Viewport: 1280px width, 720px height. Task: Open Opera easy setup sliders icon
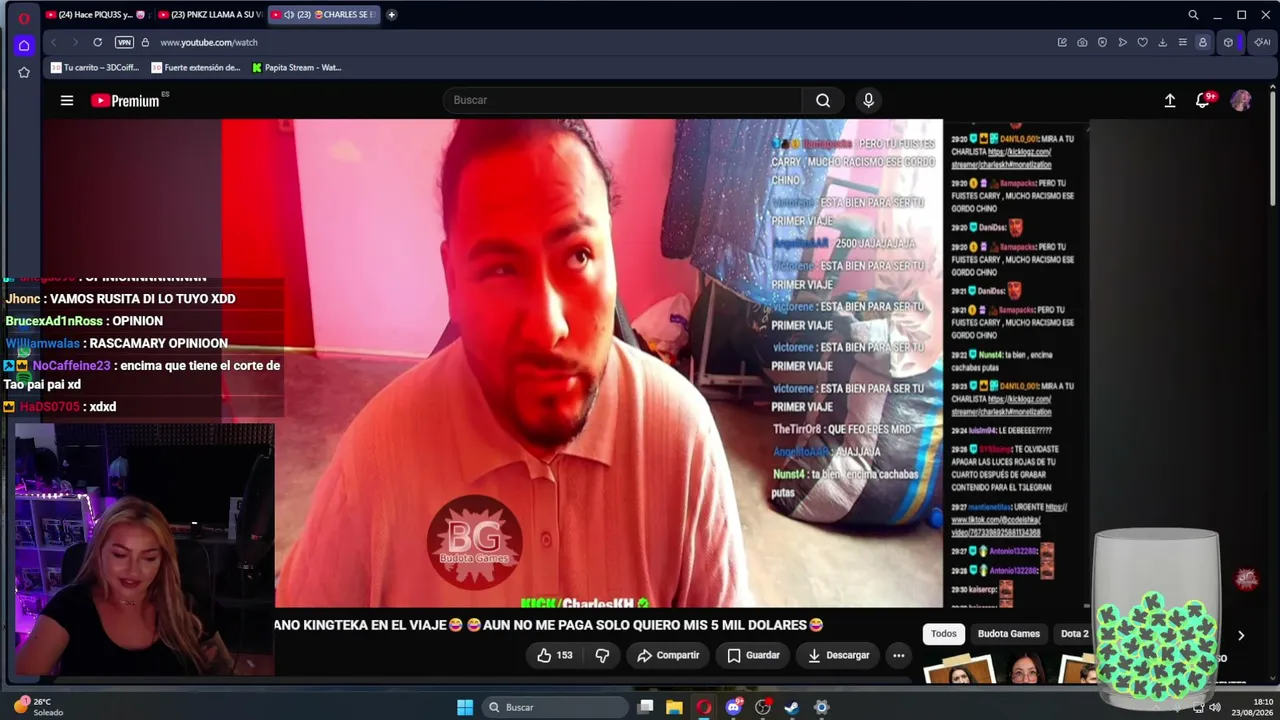[1182, 42]
